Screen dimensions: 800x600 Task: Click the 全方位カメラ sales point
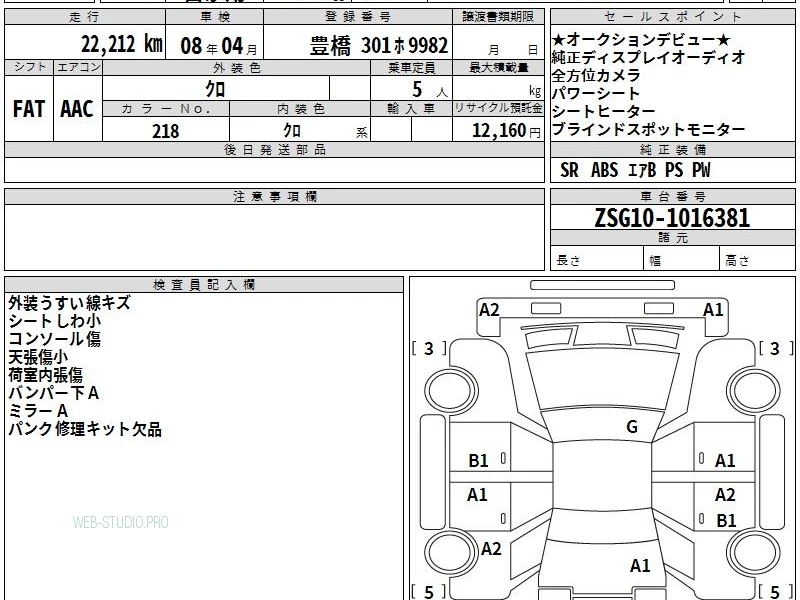(596, 75)
